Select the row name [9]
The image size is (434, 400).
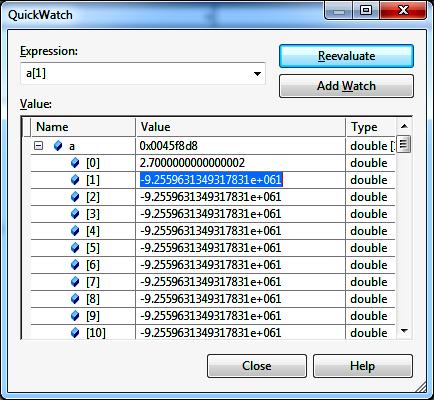coord(93,316)
